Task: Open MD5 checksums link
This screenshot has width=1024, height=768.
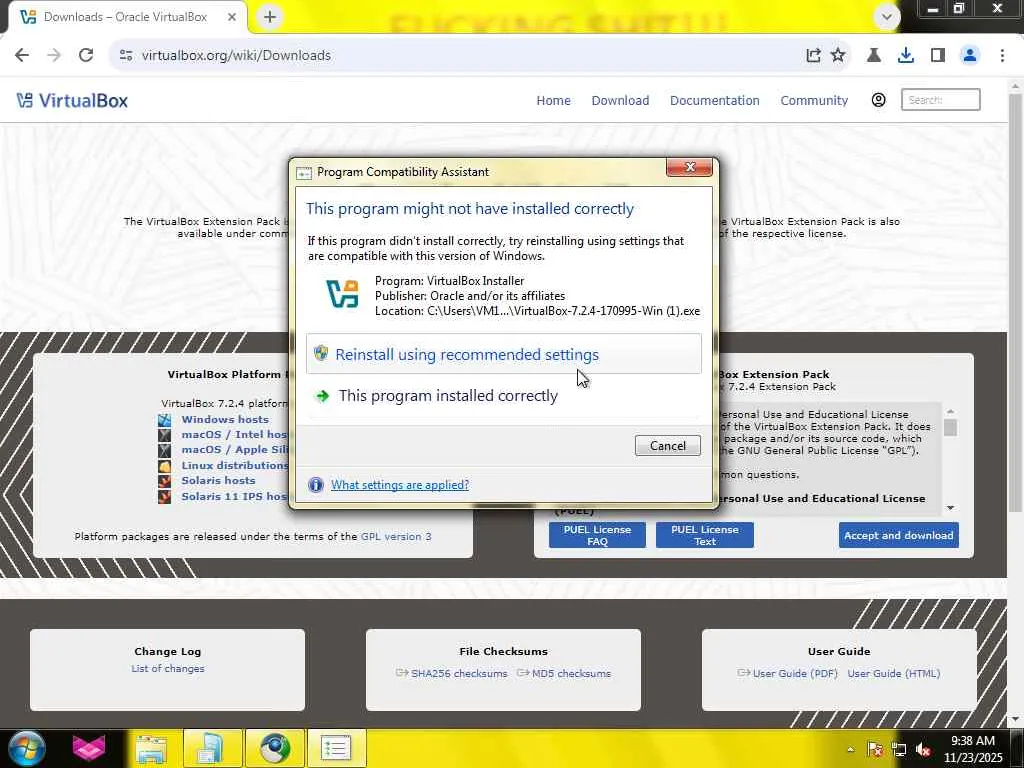Action: (571, 673)
